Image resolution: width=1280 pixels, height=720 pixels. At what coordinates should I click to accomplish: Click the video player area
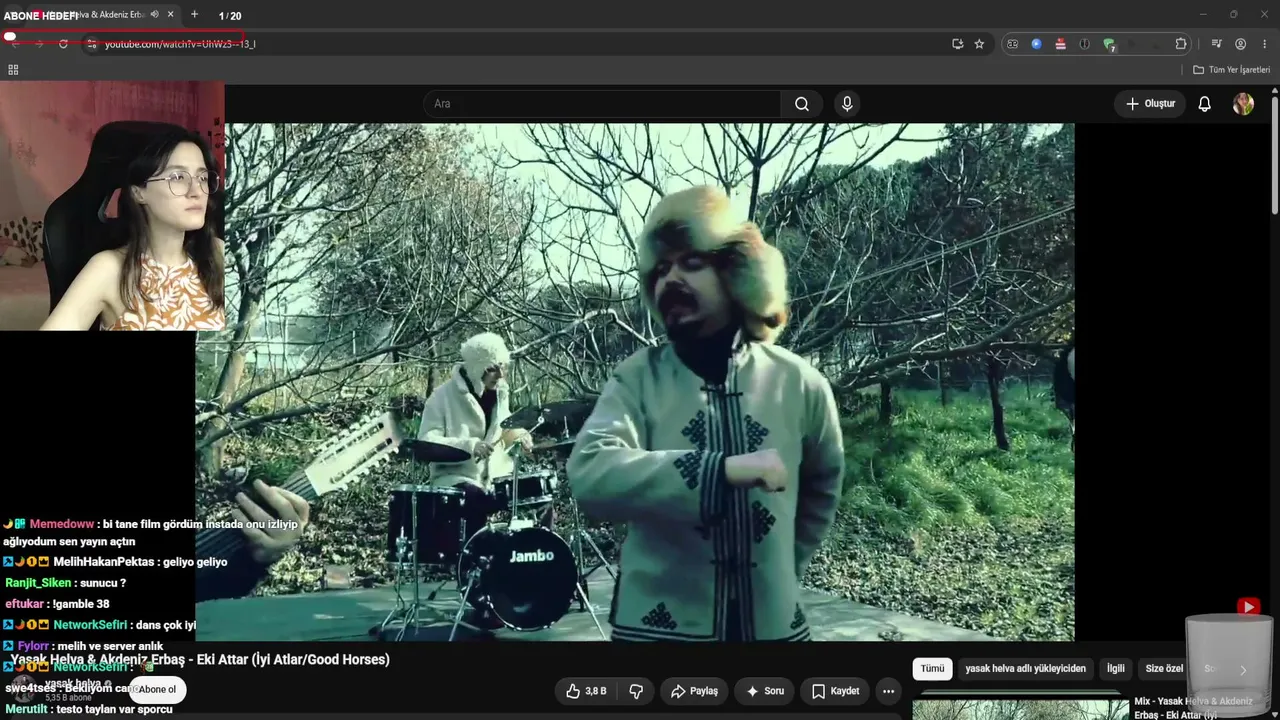coord(635,382)
